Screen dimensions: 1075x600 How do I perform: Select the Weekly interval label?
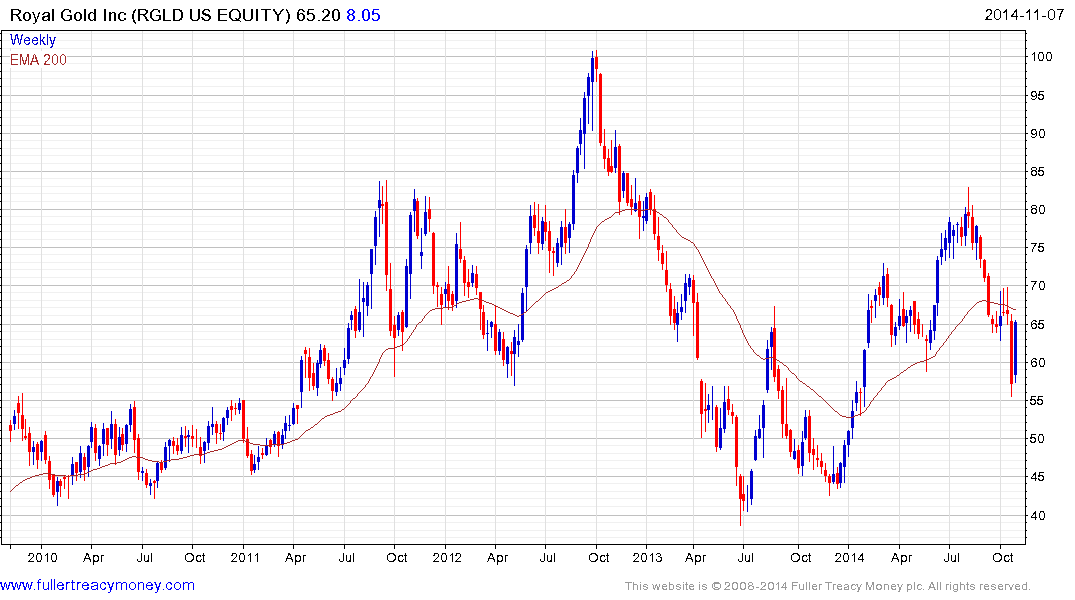[x=33, y=41]
